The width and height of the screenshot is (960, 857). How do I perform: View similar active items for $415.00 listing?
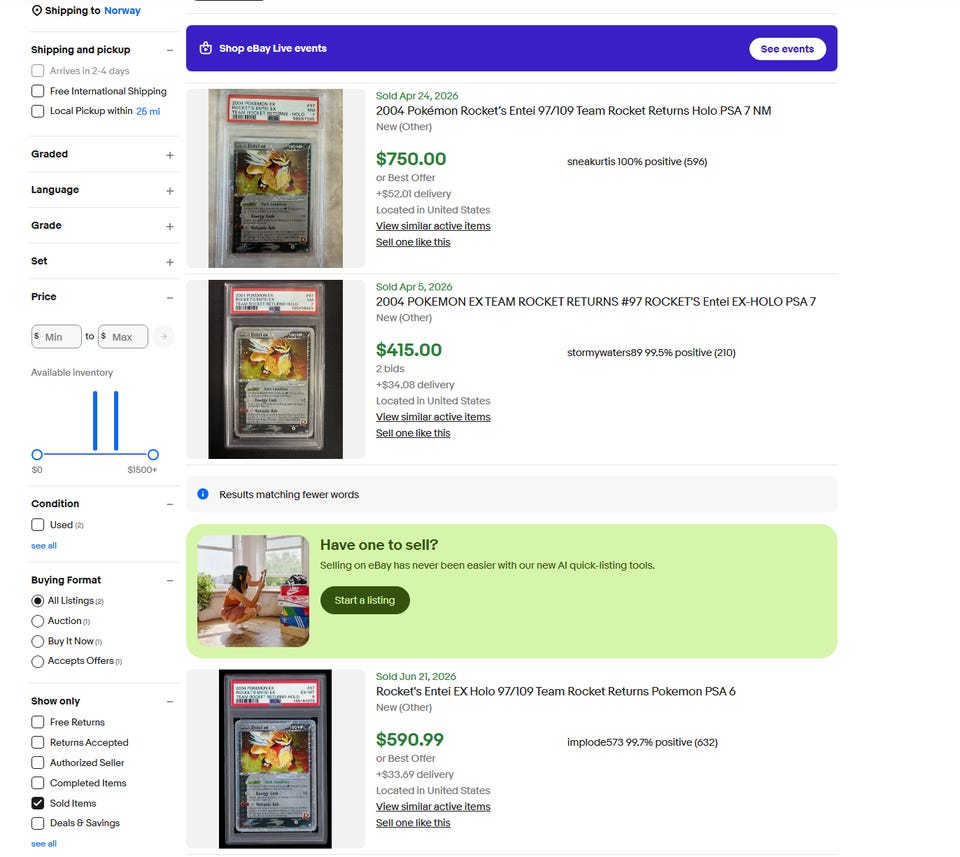[x=433, y=417]
